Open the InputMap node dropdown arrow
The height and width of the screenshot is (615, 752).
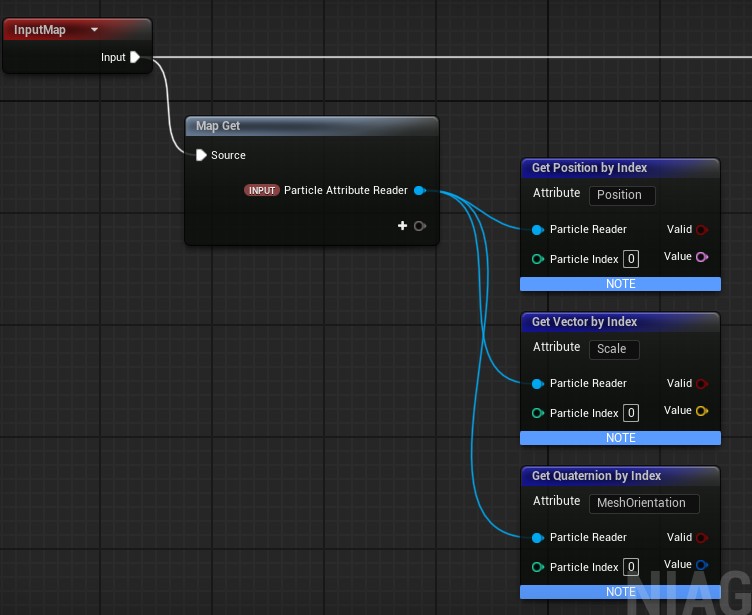tap(94, 30)
